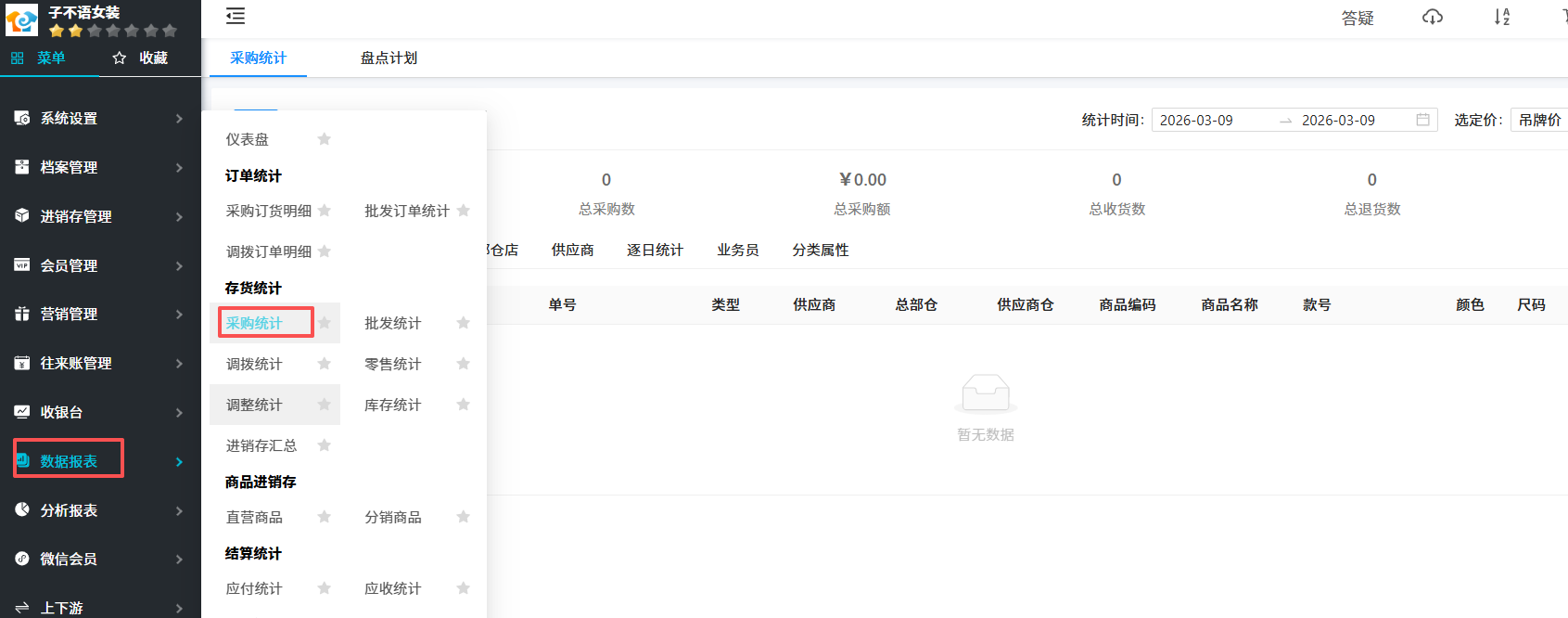The height and width of the screenshot is (618, 1568).
Task: Click the 子不语女装 store logo
Action: pos(21,19)
